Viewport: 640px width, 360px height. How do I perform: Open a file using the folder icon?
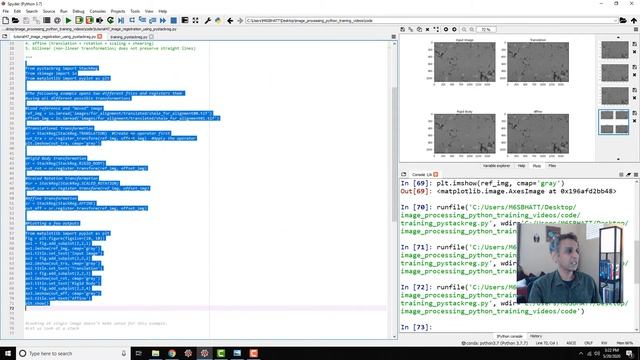[15, 20]
